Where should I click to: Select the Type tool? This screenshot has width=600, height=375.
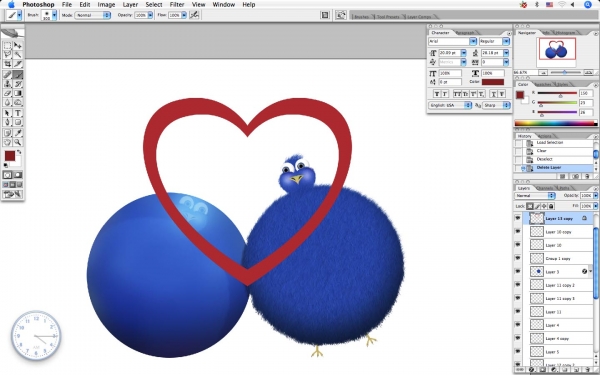[18, 113]
